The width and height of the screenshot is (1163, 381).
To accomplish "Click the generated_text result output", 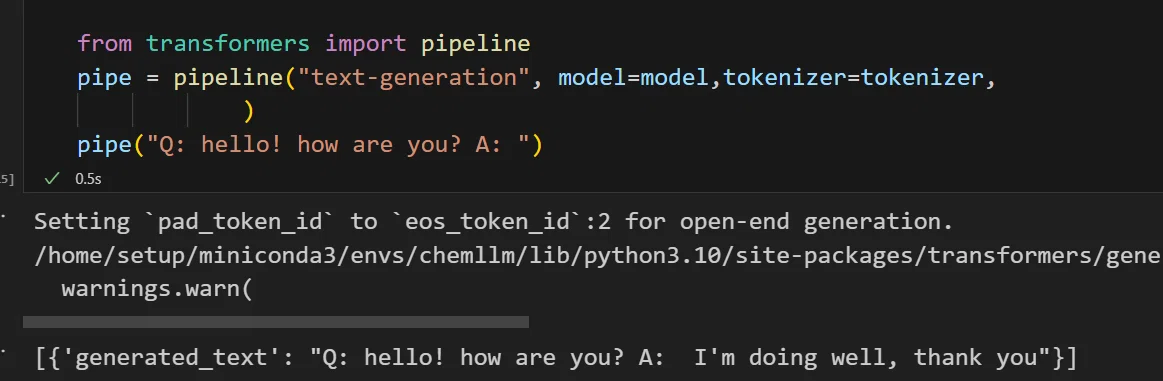I will point(556,358).
